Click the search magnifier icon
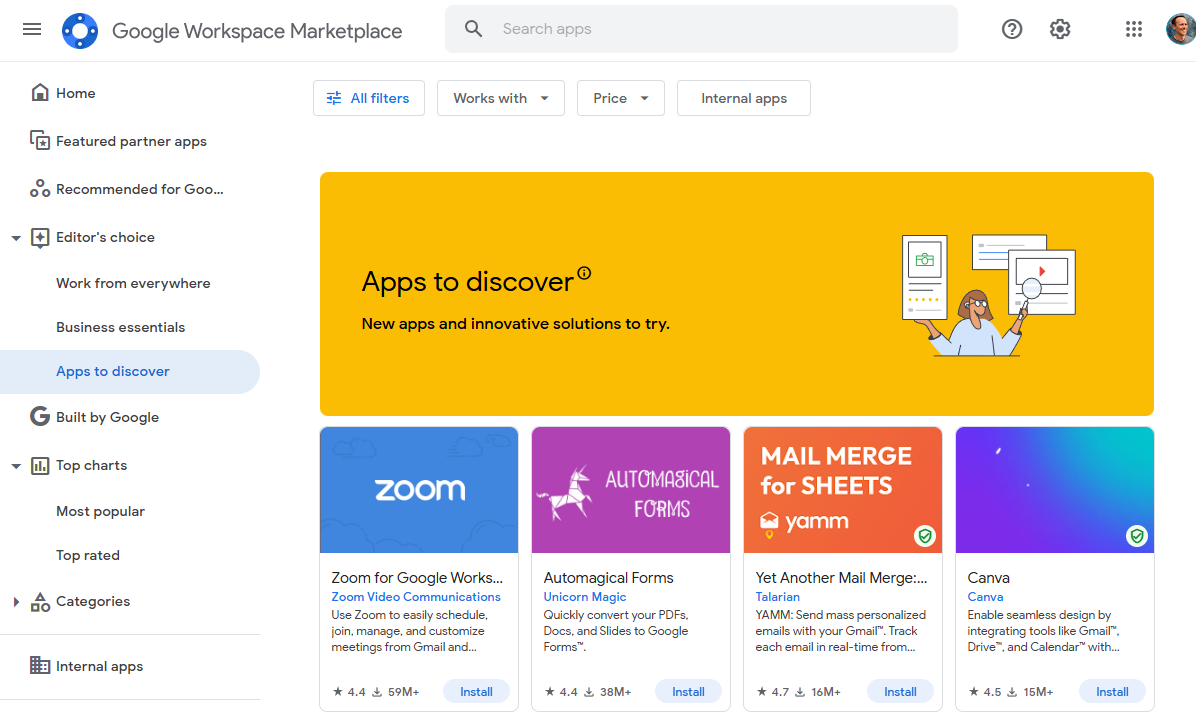This screenshot has height=715, width=1196. [474, 29]
